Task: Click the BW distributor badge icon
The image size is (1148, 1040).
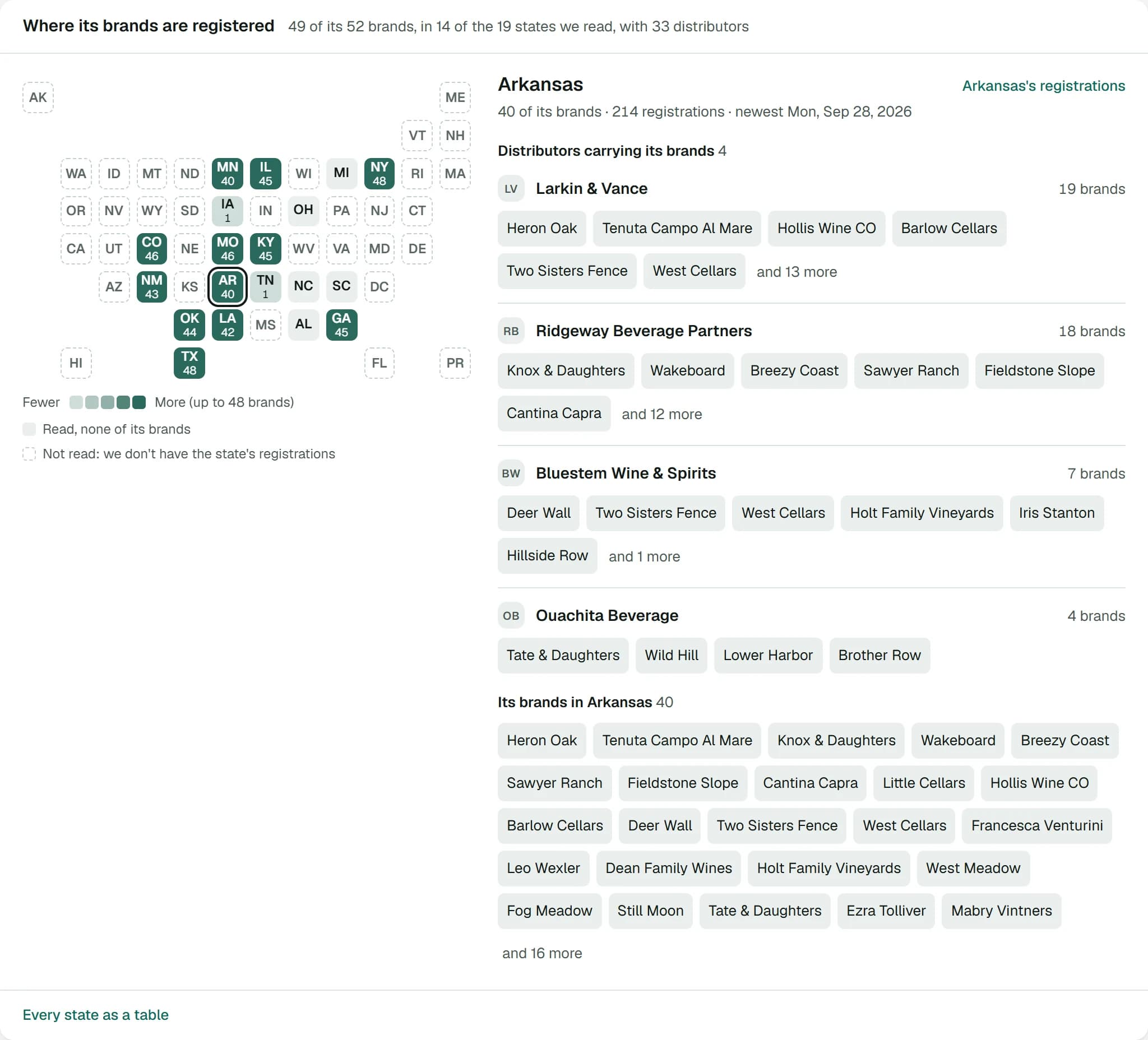Action: point(511,473)
